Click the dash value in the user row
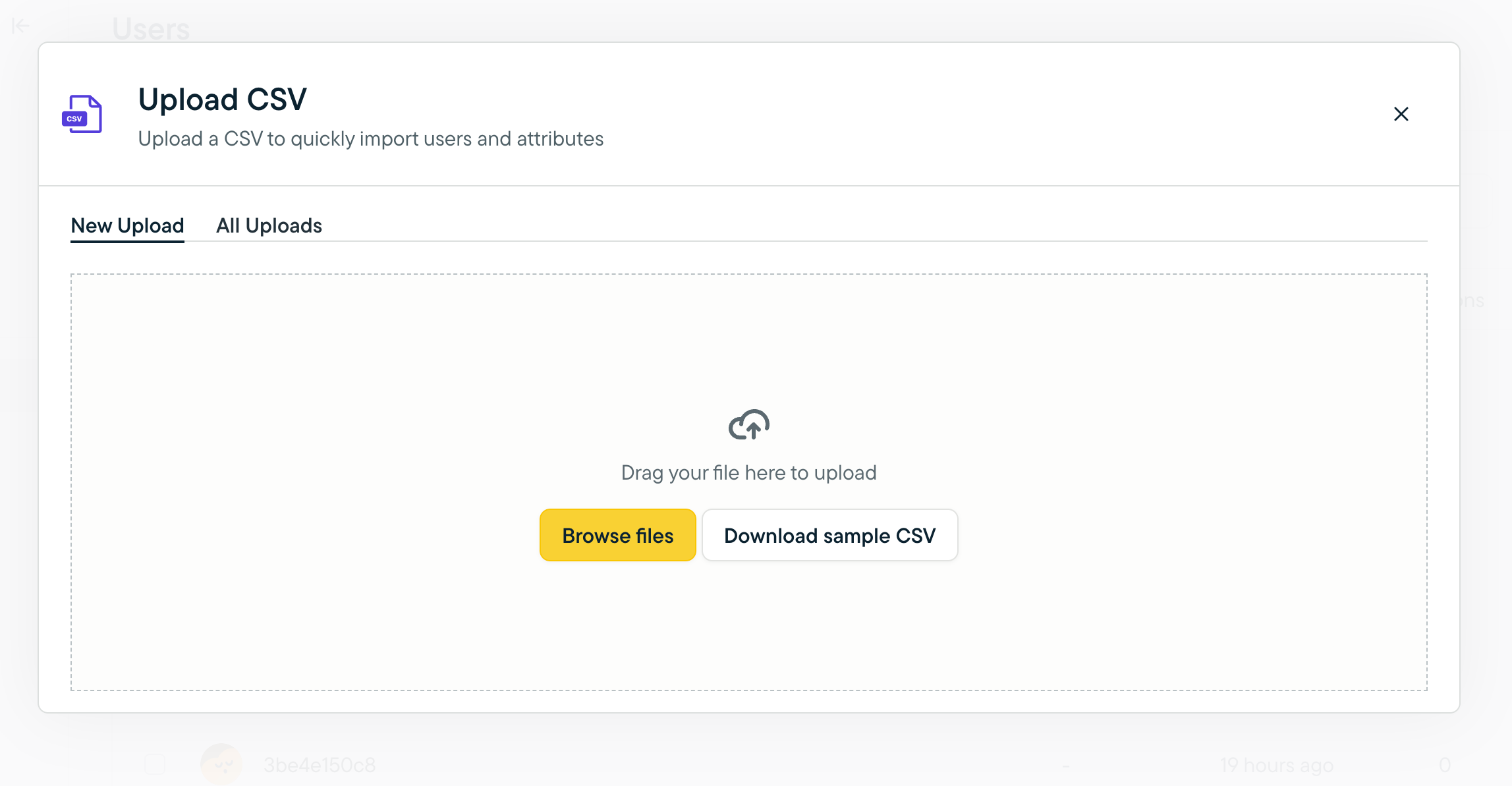The image size is (1512, 786). tap(1065, 765)
